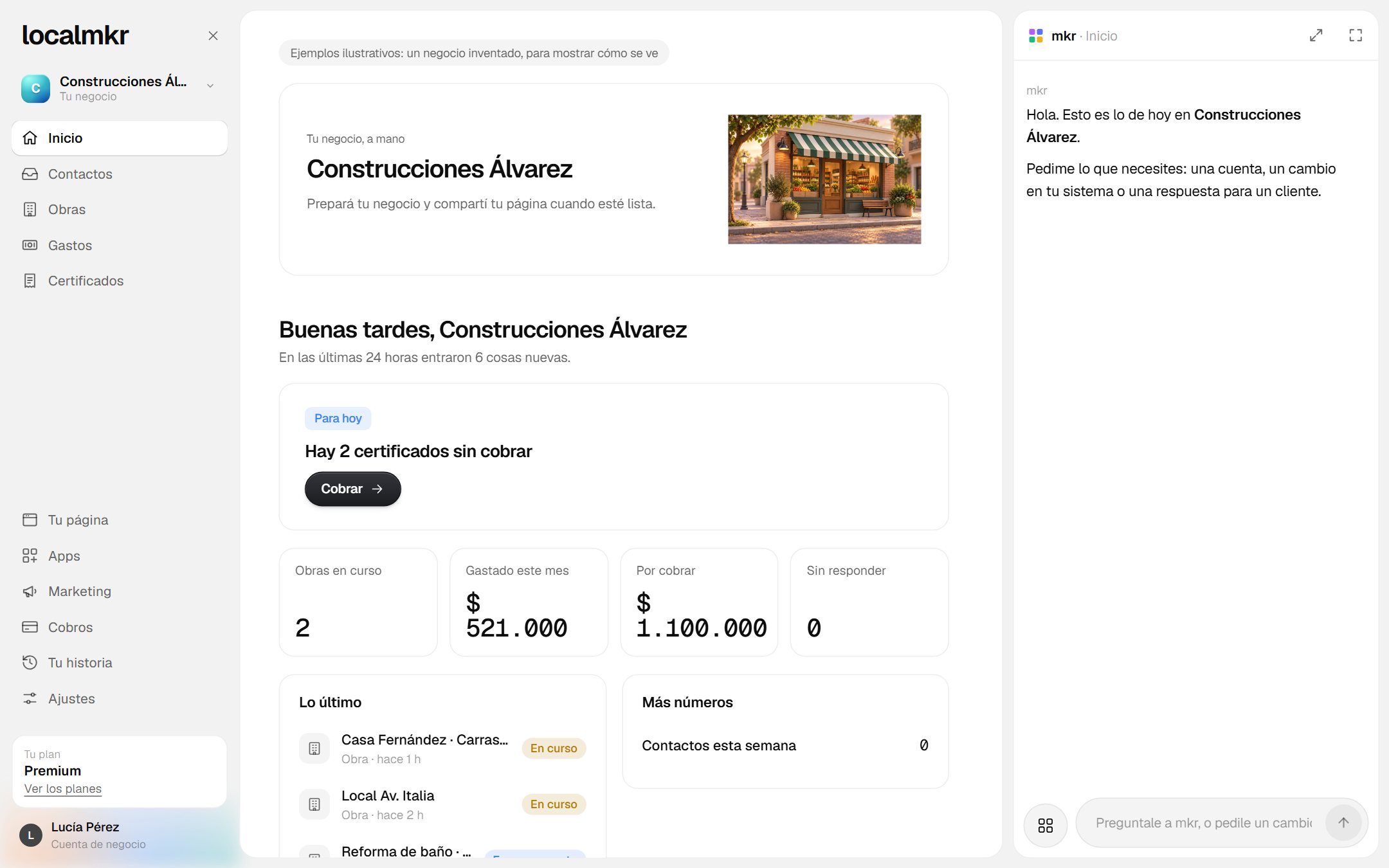Viewport: 1389px width, 868px height.
Task: Open the Gastado este mes stat card
Action: click(529, 602)
